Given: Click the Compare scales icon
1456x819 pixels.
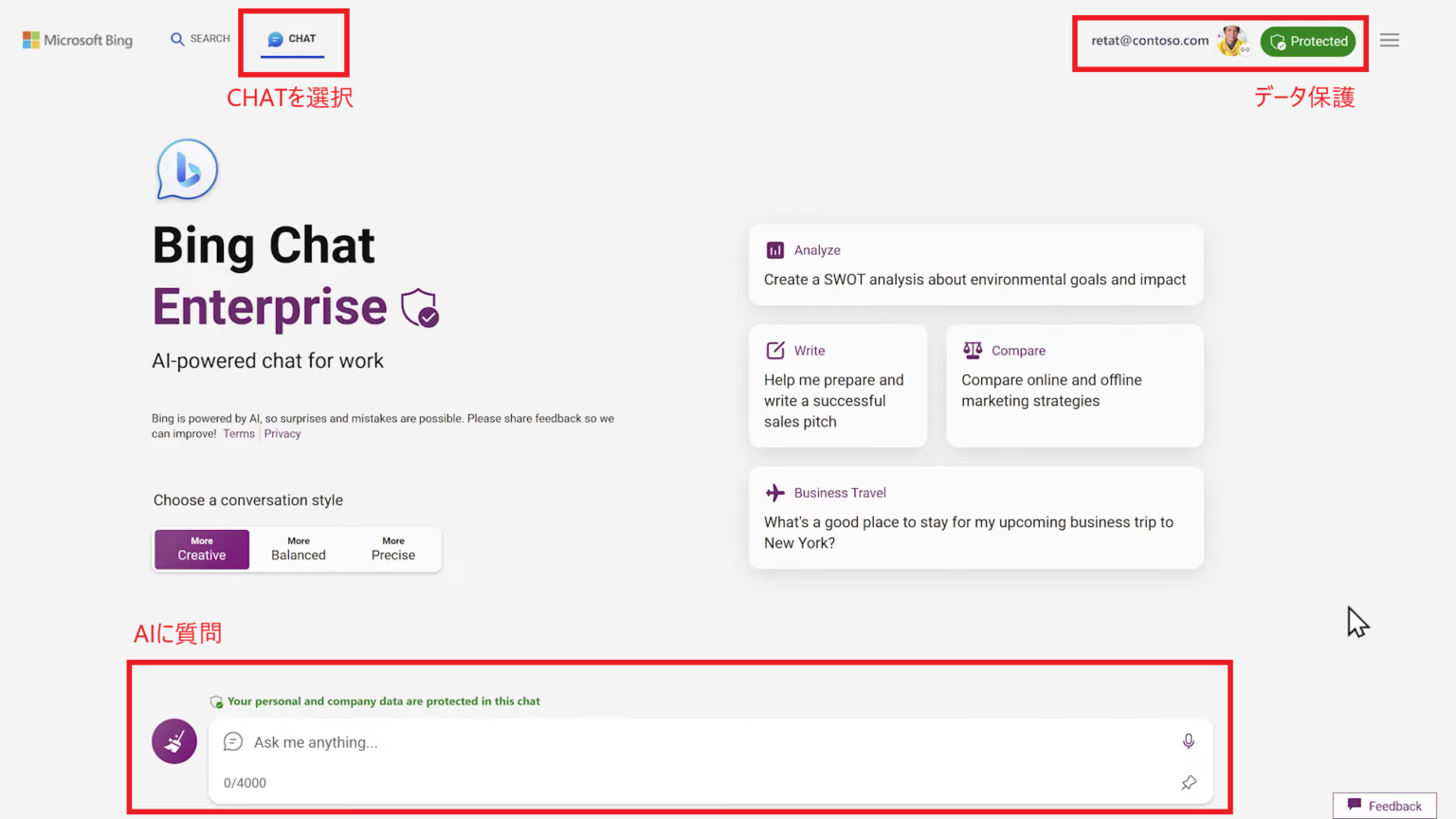Looking at the screenshot, I should click(973, 350).
